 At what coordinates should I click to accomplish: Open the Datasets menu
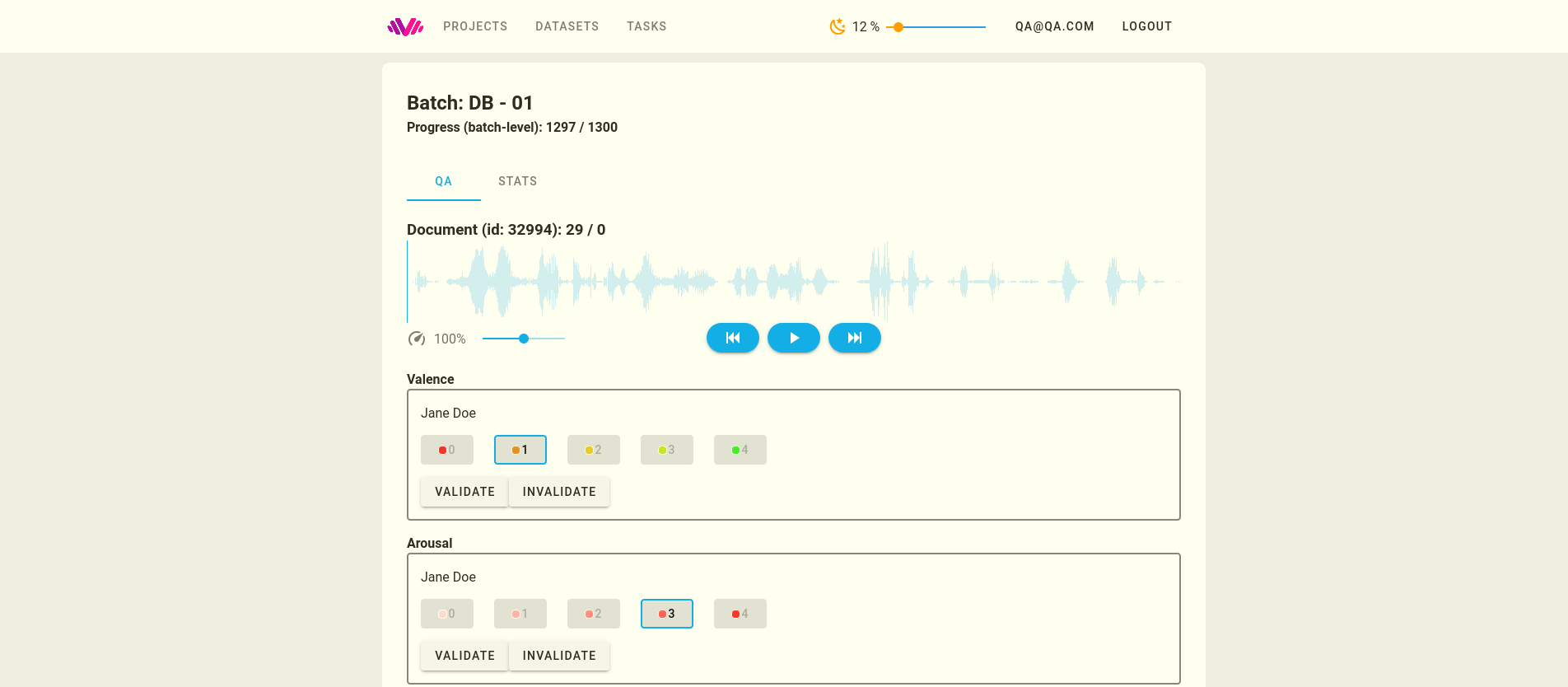(567, 26)
